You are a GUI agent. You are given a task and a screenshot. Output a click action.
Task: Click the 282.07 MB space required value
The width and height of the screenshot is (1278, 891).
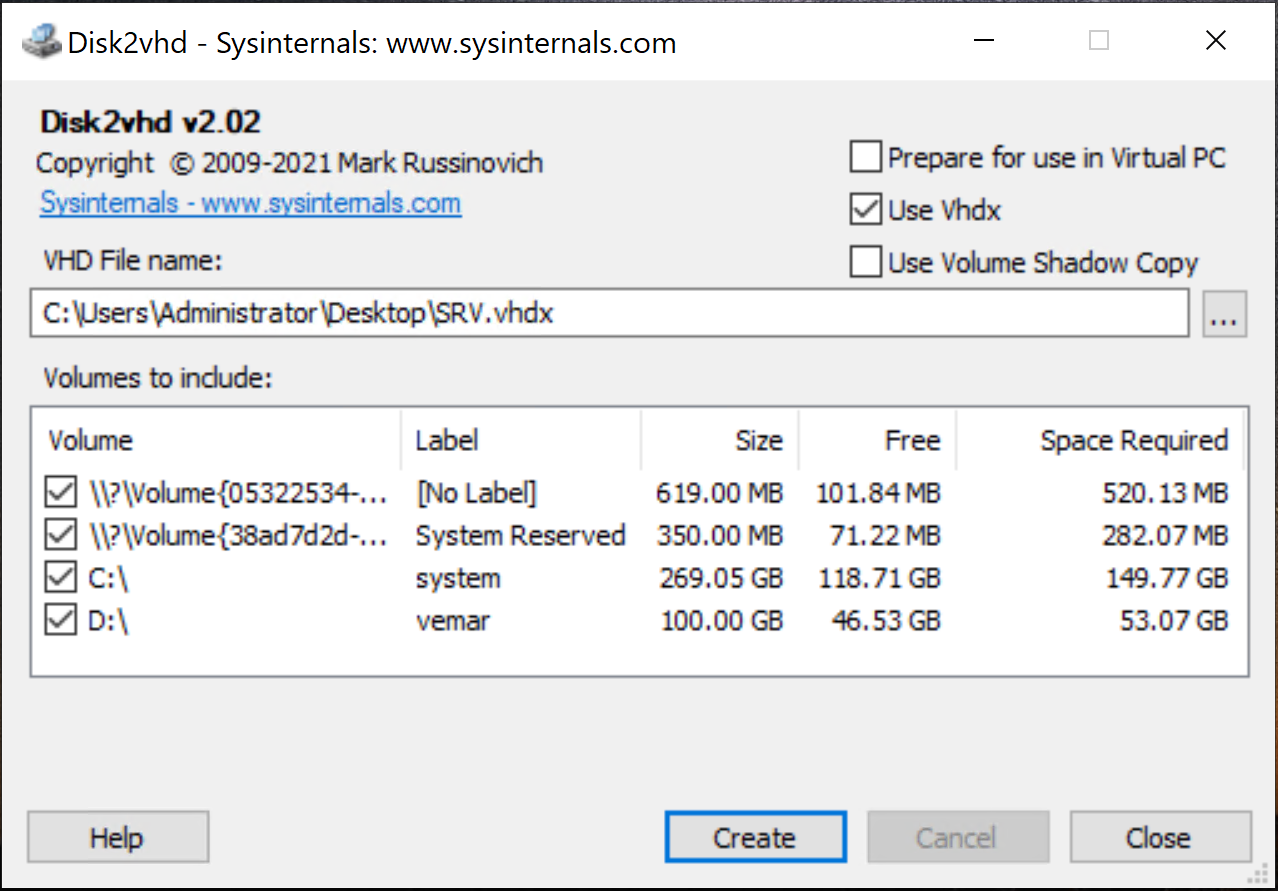pyautogui.click(x=1165, y=536)
